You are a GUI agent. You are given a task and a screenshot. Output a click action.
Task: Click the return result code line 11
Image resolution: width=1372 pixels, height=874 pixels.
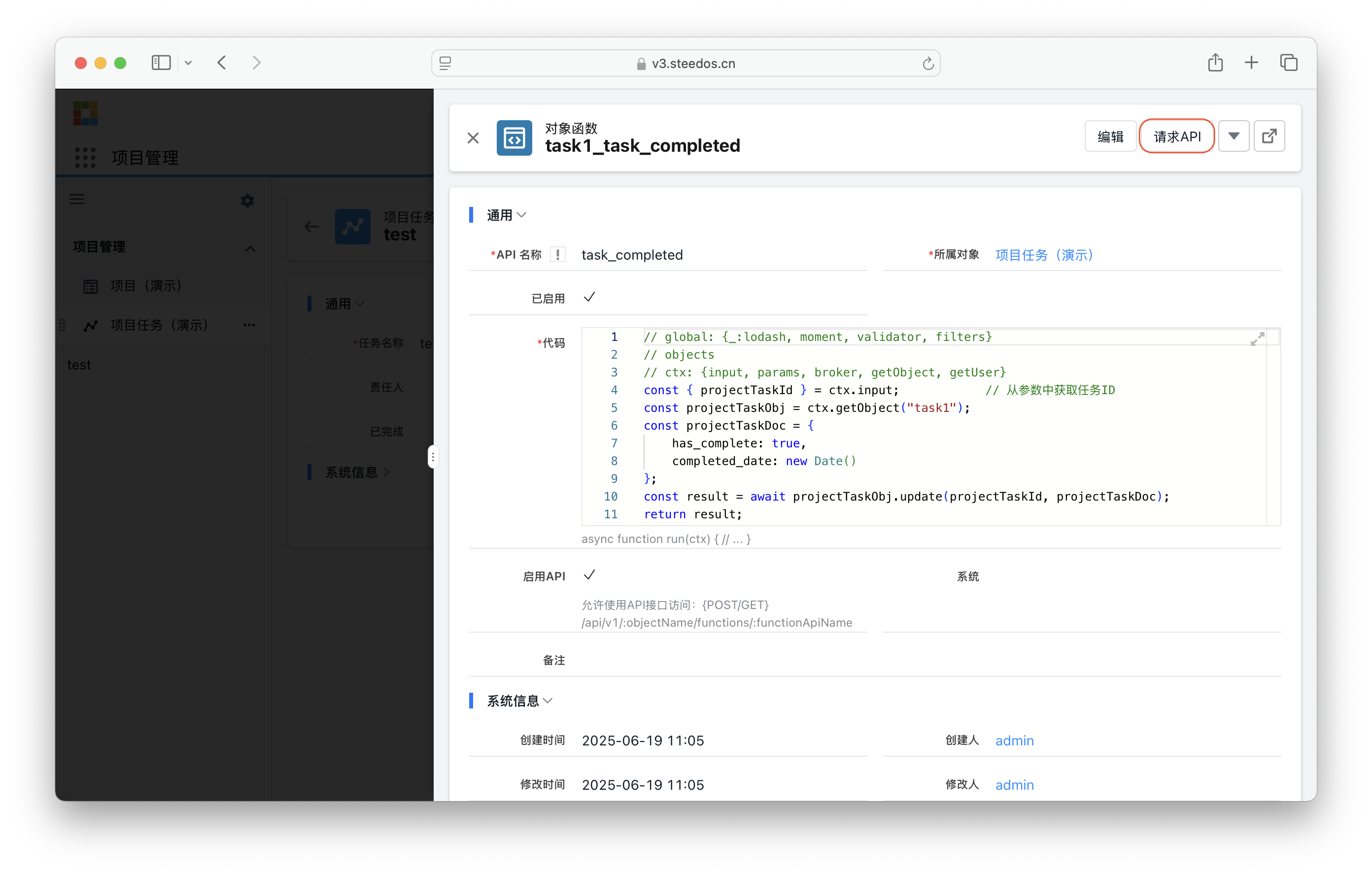click(693, 514)
